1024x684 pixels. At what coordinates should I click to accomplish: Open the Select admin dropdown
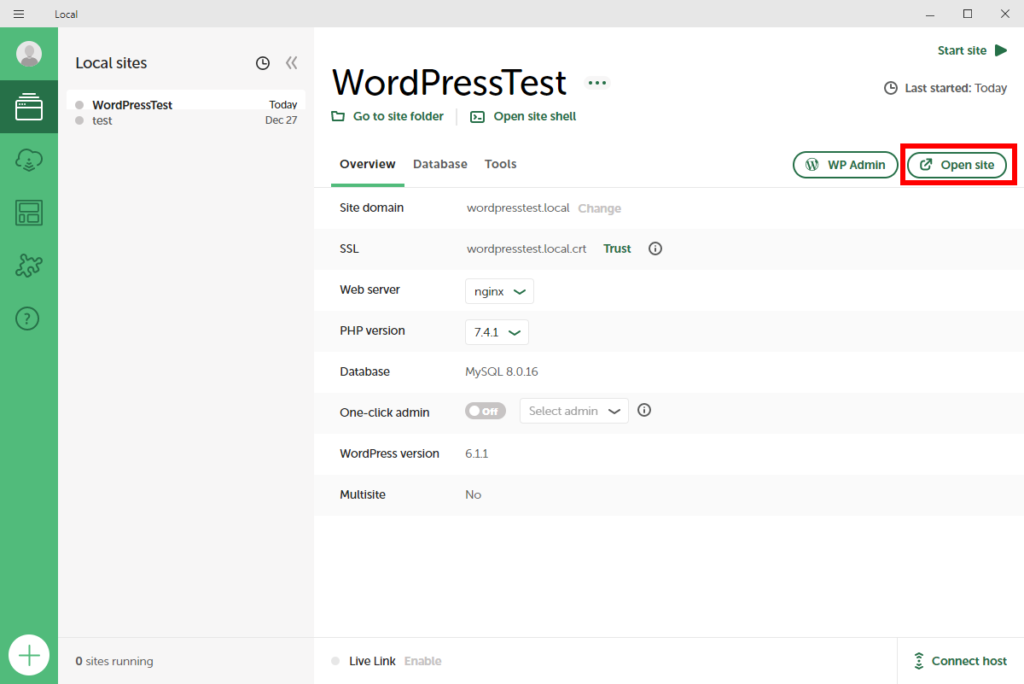point(574,411)
